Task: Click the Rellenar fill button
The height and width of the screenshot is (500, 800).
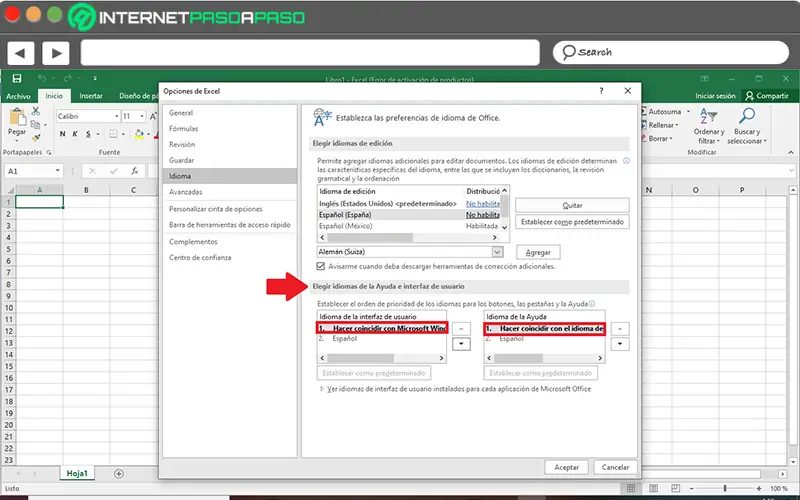Action: coord(660,125)
